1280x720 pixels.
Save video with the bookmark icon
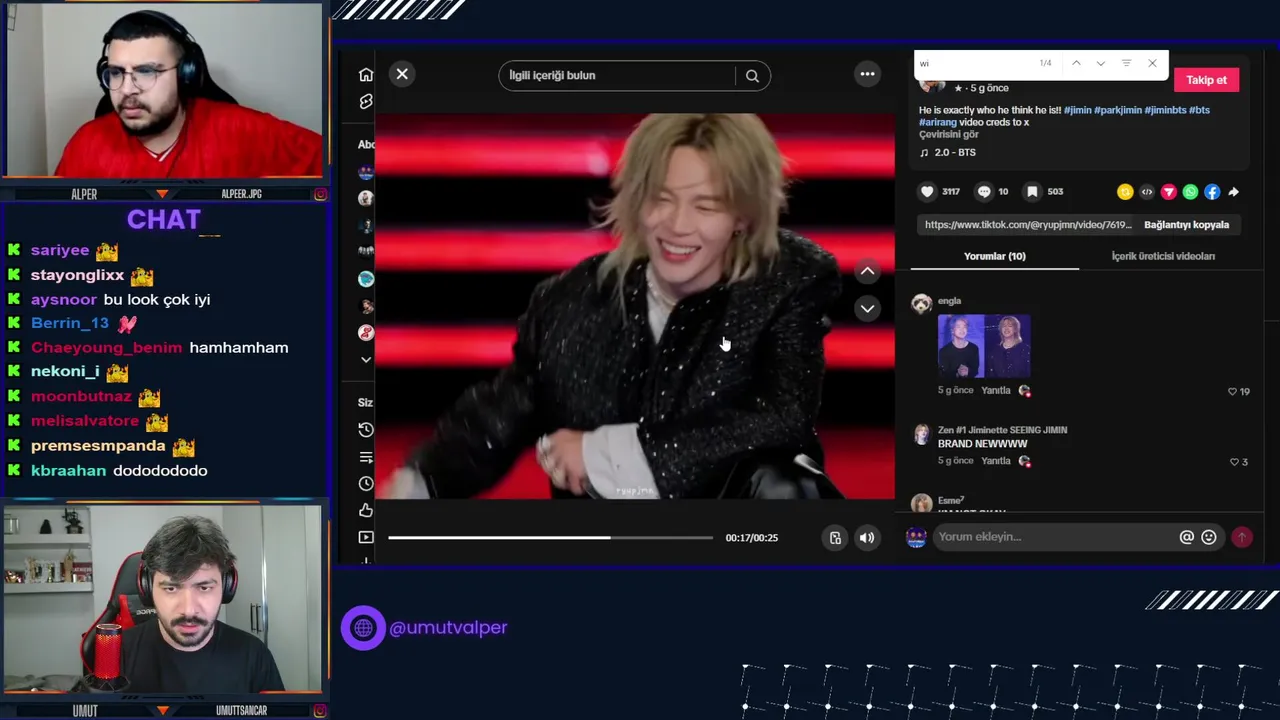(x=1032, y=192)
